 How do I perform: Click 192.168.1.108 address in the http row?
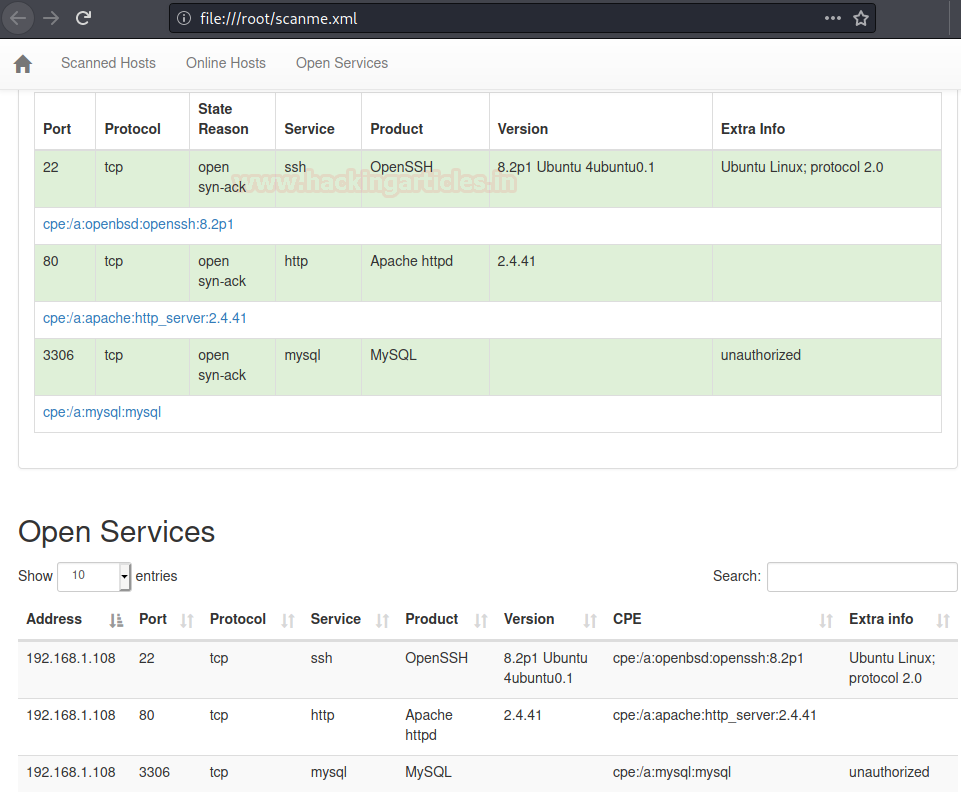(71, 716)
